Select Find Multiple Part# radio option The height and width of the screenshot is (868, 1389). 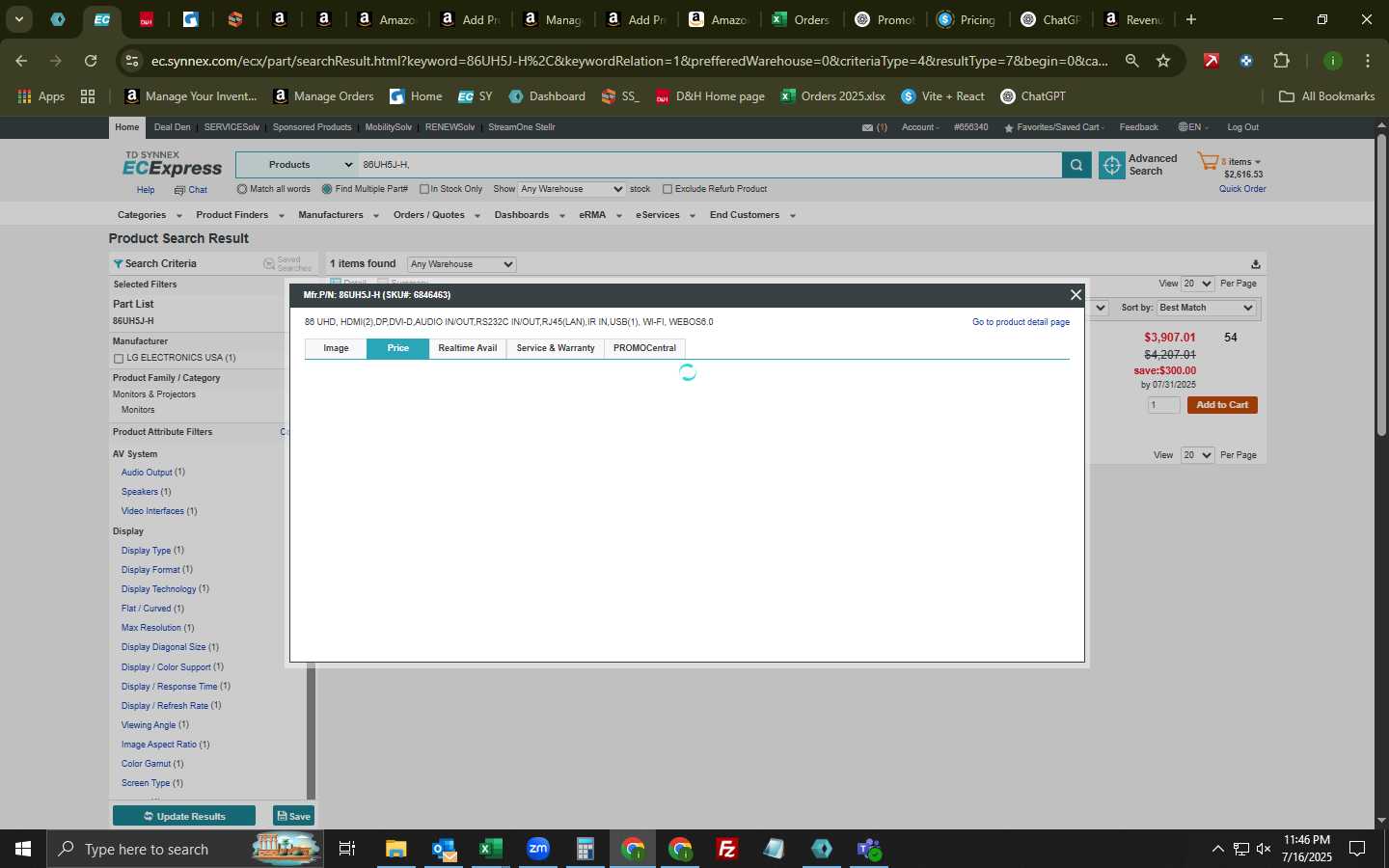click(327, 189)
